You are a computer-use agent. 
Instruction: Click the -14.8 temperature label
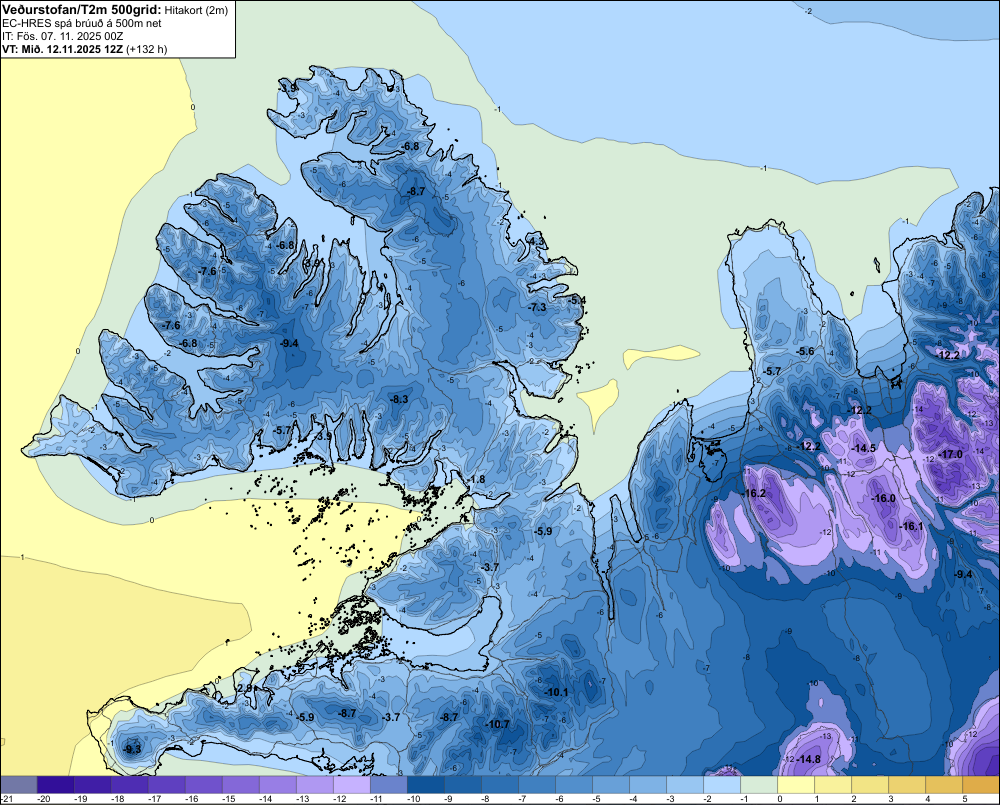pos(809,759)
